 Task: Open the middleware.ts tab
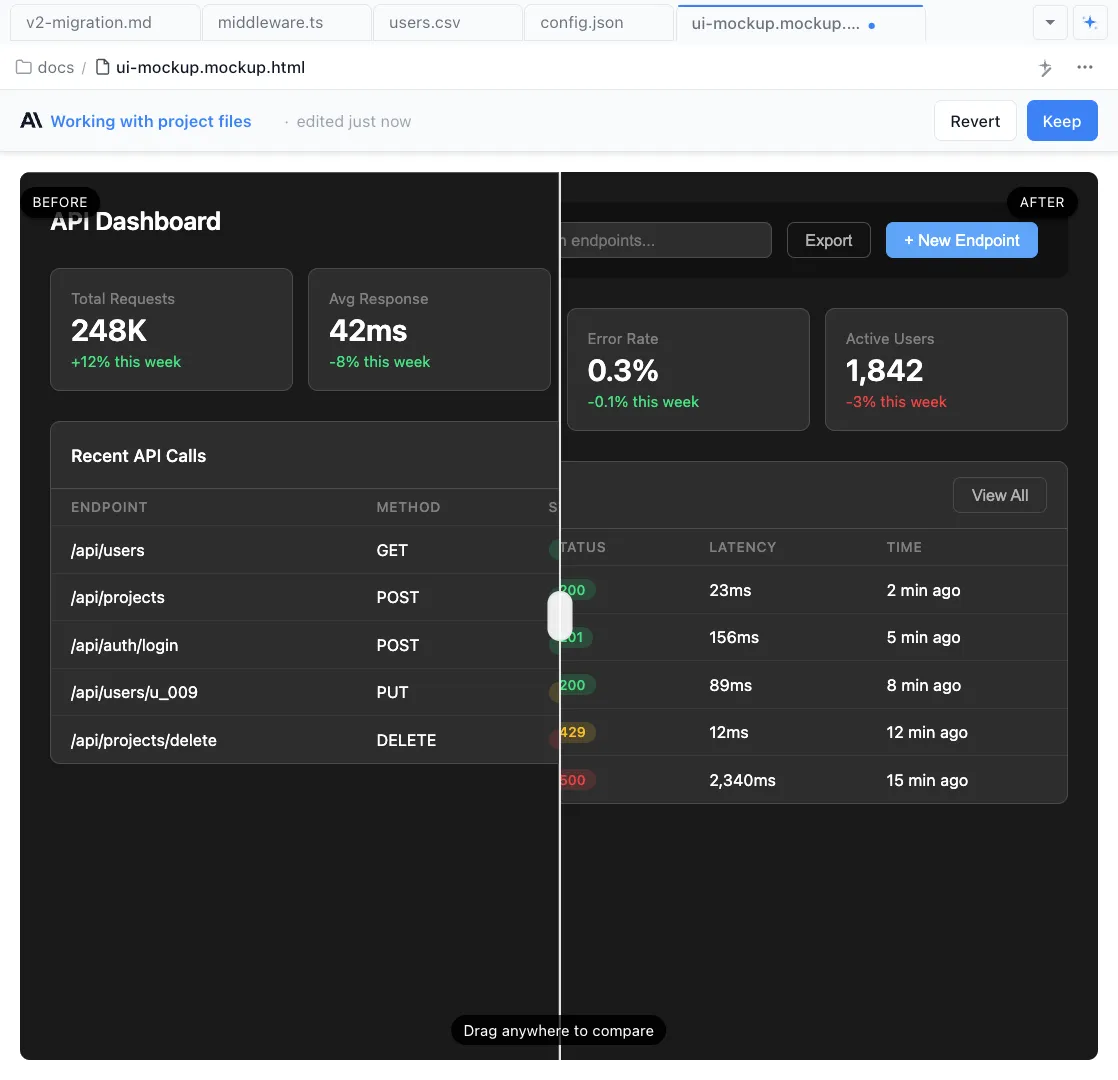pyautogui.click(x=271, y=22)
